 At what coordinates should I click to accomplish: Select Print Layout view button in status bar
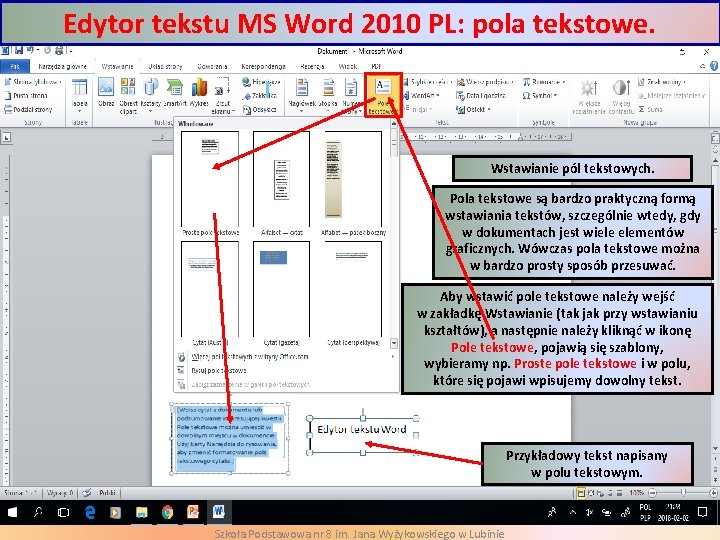click(580, 493)
